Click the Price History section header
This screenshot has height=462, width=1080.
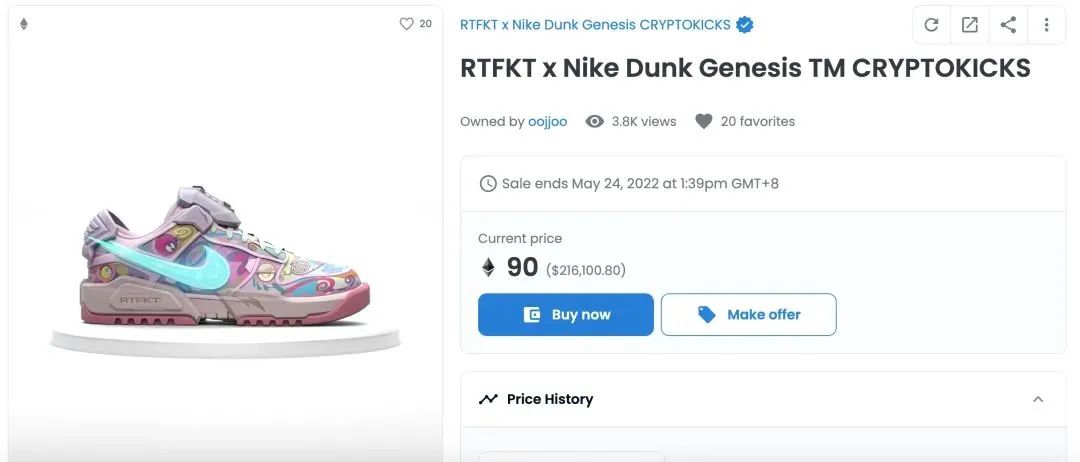(x=762, y=399)
